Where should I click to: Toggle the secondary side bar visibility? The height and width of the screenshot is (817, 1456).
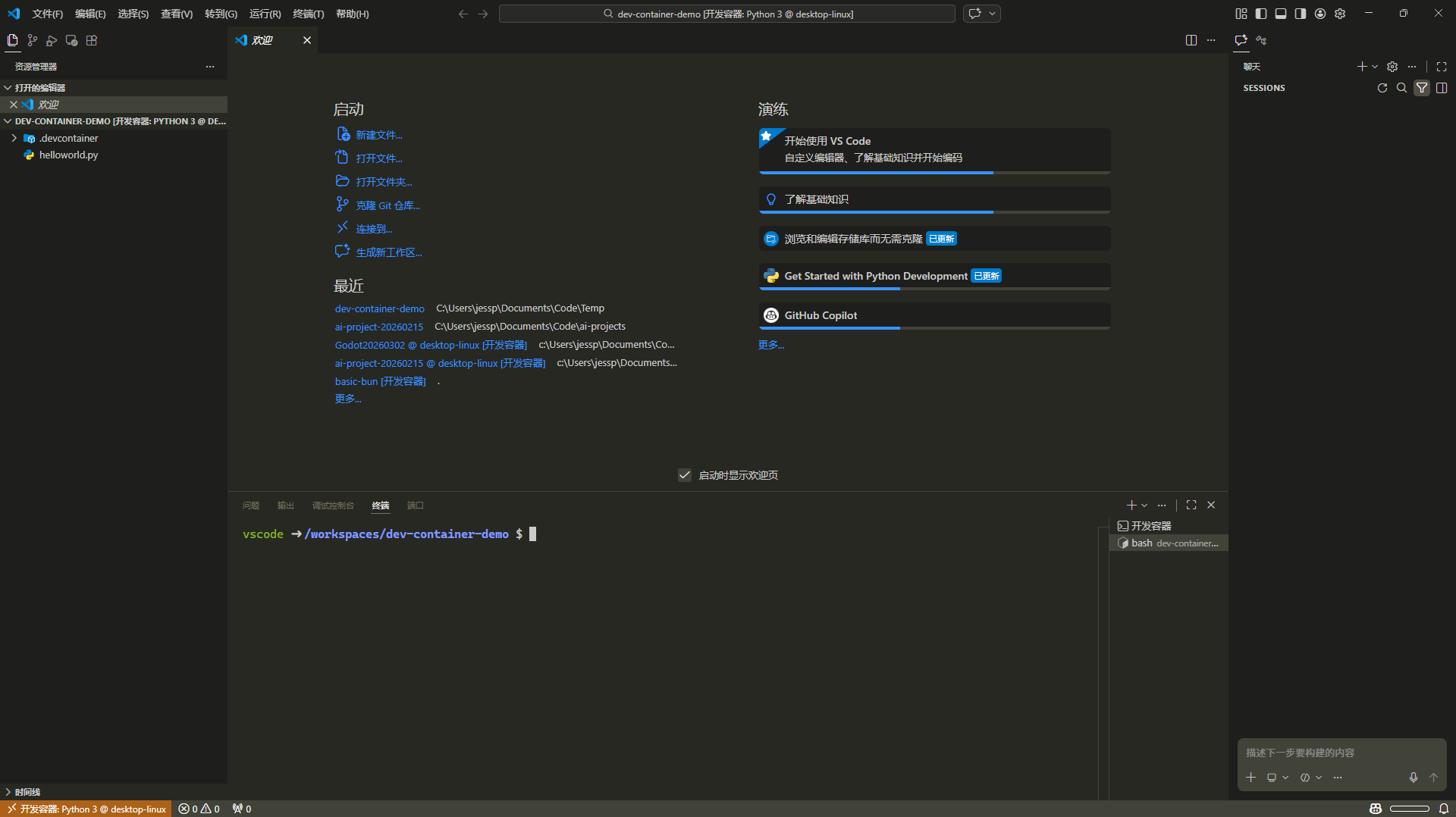(1301, 14)
